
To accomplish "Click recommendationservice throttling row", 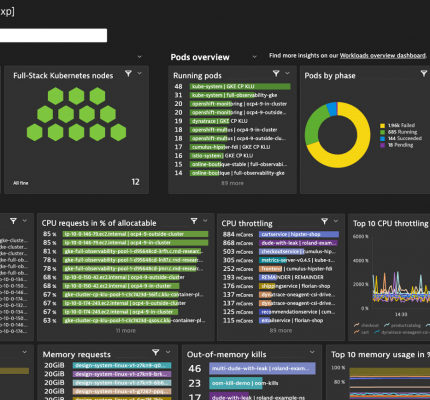I will pos(281,312).
